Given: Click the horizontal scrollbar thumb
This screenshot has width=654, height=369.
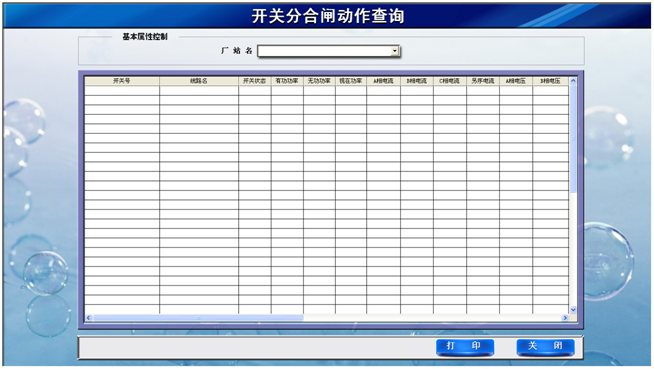Looking at the screenshot, I should click(x=198, y=318).
